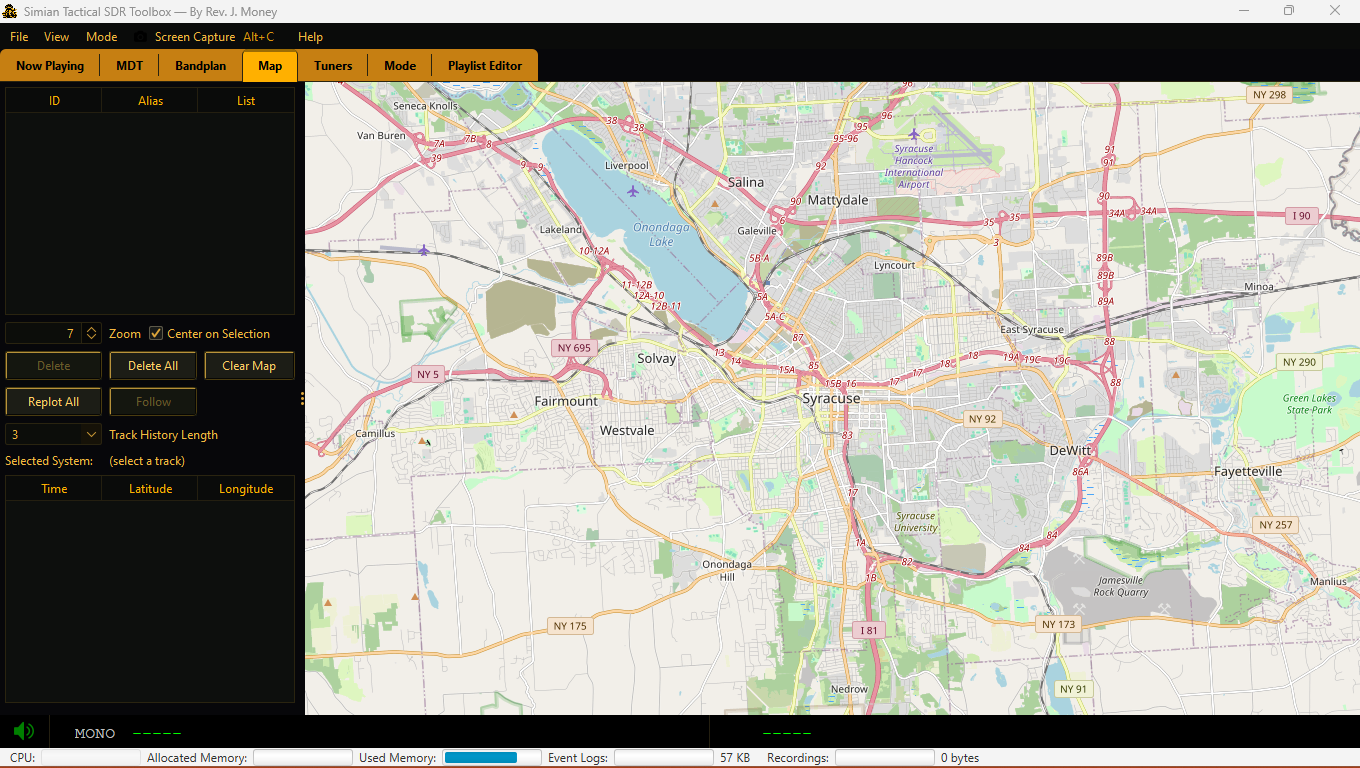The width and height of the screenshot is (1360, 768).
Task: Click the Delete All button
Action: [153, 366]
